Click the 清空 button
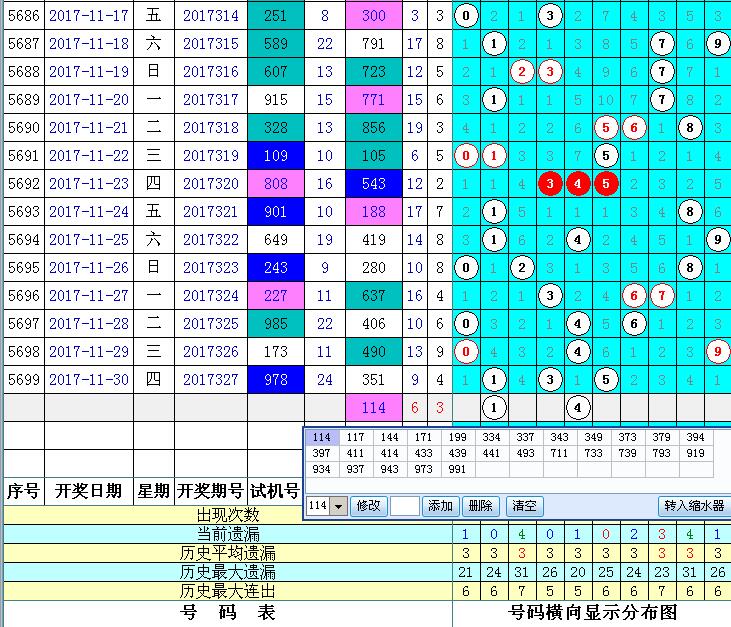 tap(524, 506)
